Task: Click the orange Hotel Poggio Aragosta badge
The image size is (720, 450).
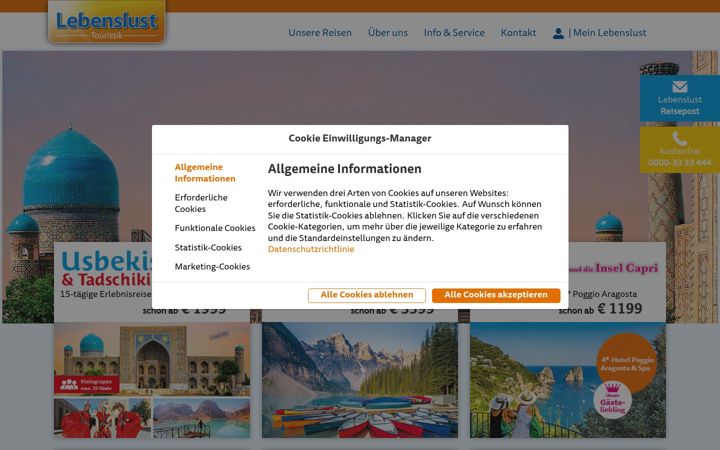Action: (626, 363)
